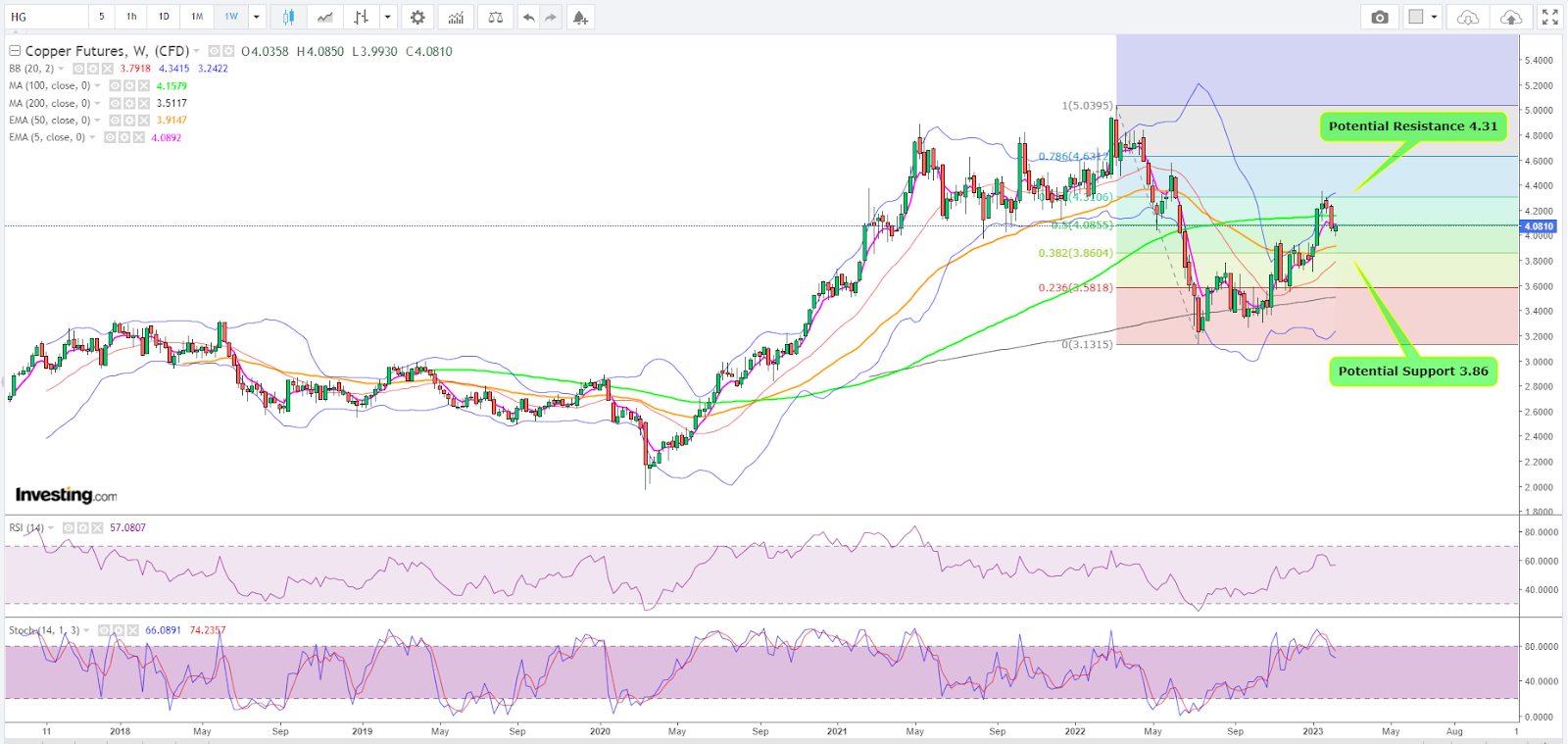Collapse the indicator legend box
1568x744 pixels.
[x=15, y=51]
